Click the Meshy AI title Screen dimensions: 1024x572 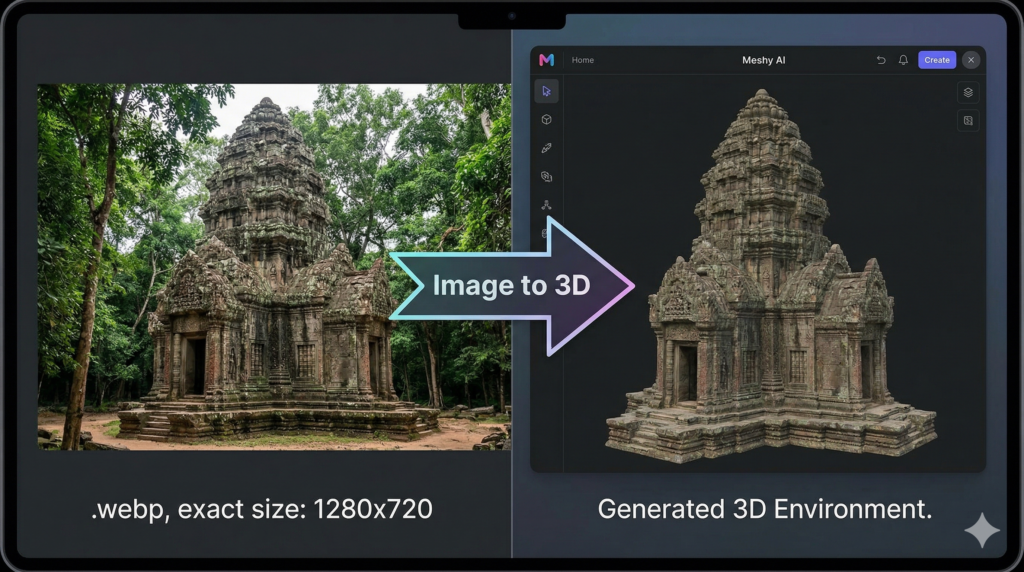click(763, 60)
